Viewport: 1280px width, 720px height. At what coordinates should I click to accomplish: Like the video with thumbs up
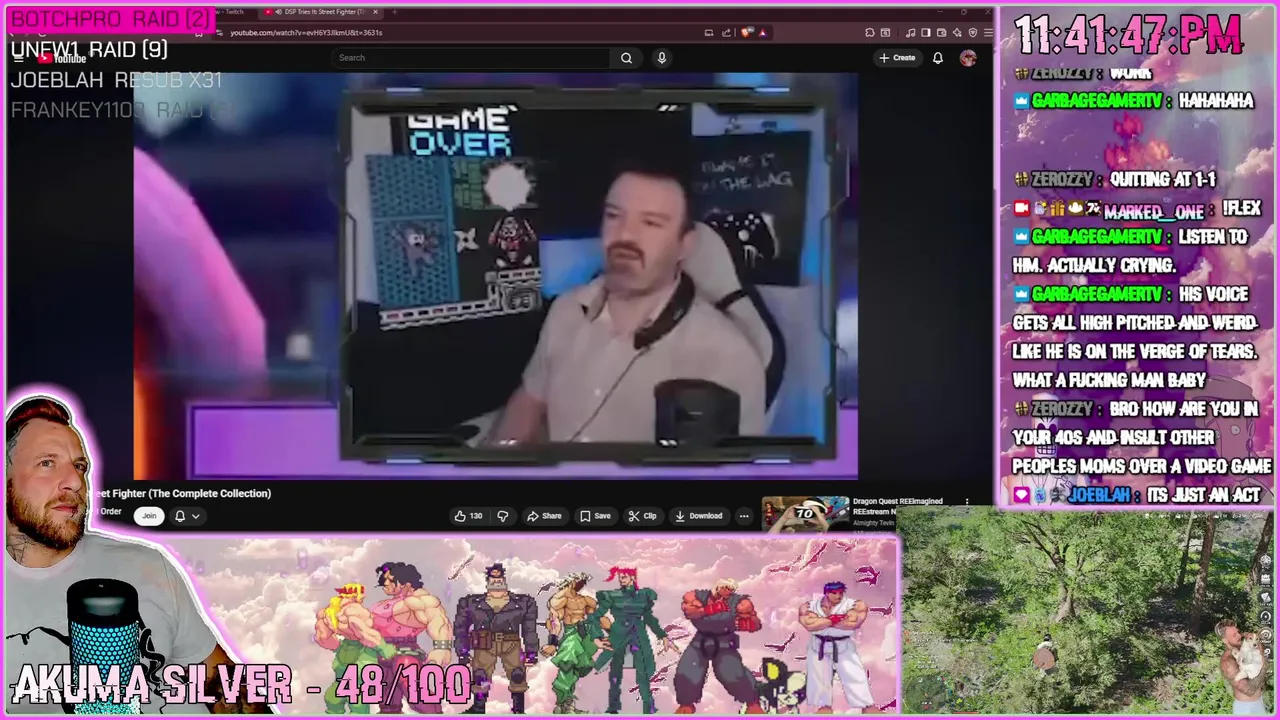click(x=460, y=516)
